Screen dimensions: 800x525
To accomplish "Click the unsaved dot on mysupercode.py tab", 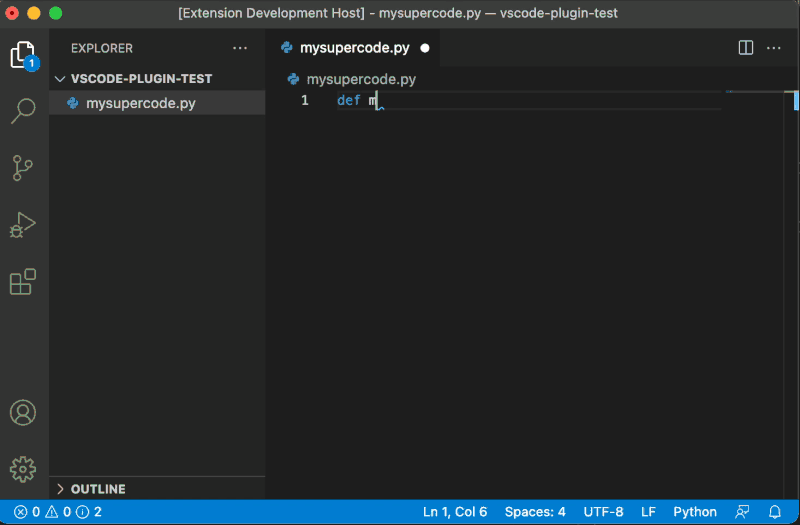I will click(x=425, y=48).
